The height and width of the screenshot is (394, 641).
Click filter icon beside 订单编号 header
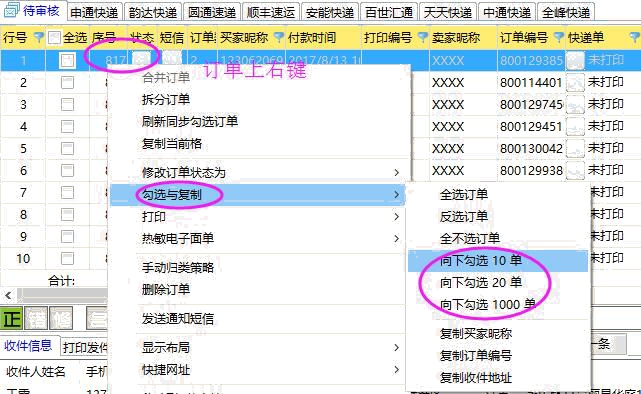point(559,38)
